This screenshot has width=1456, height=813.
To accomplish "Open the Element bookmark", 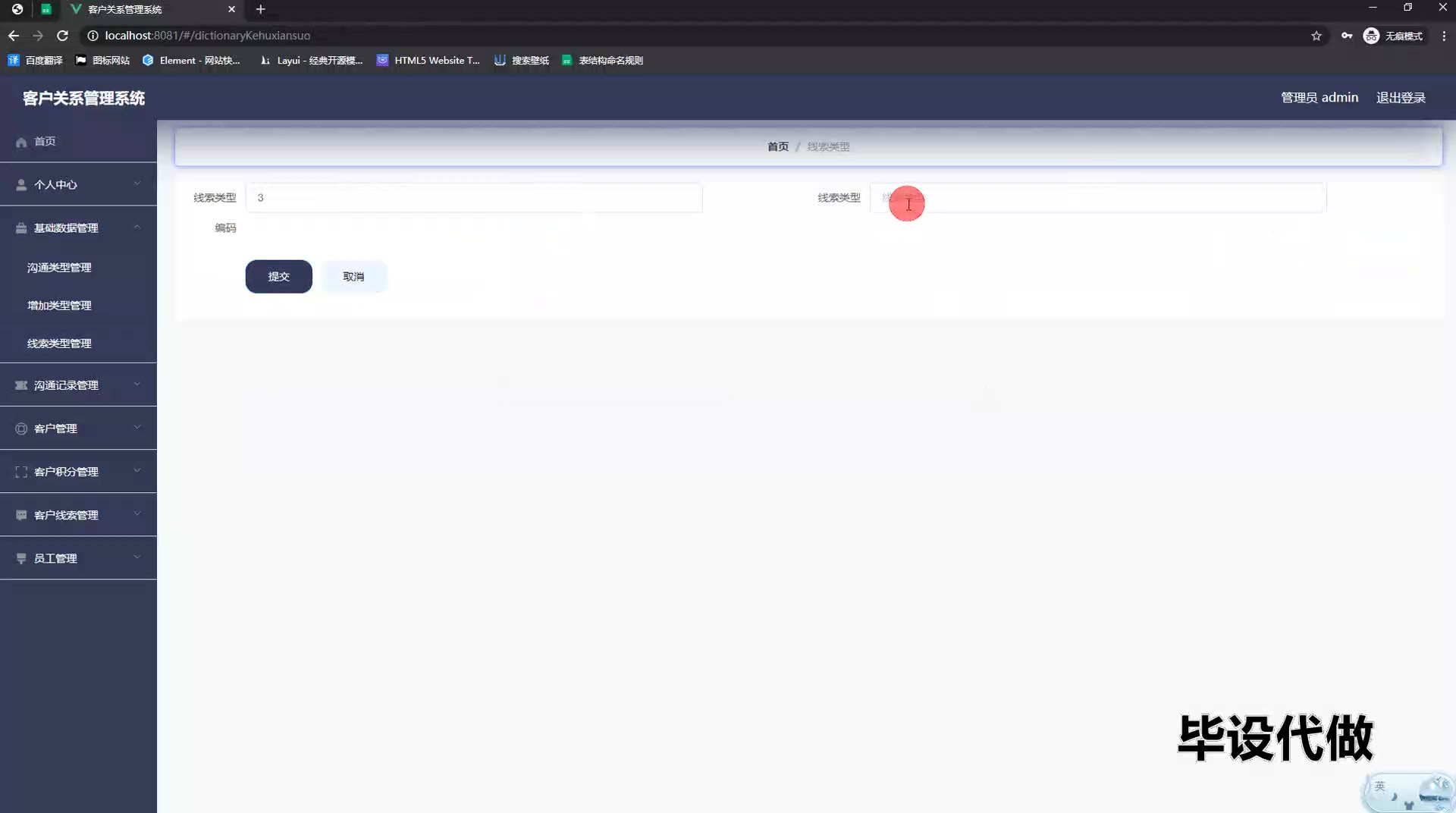I will coord(192,60).
